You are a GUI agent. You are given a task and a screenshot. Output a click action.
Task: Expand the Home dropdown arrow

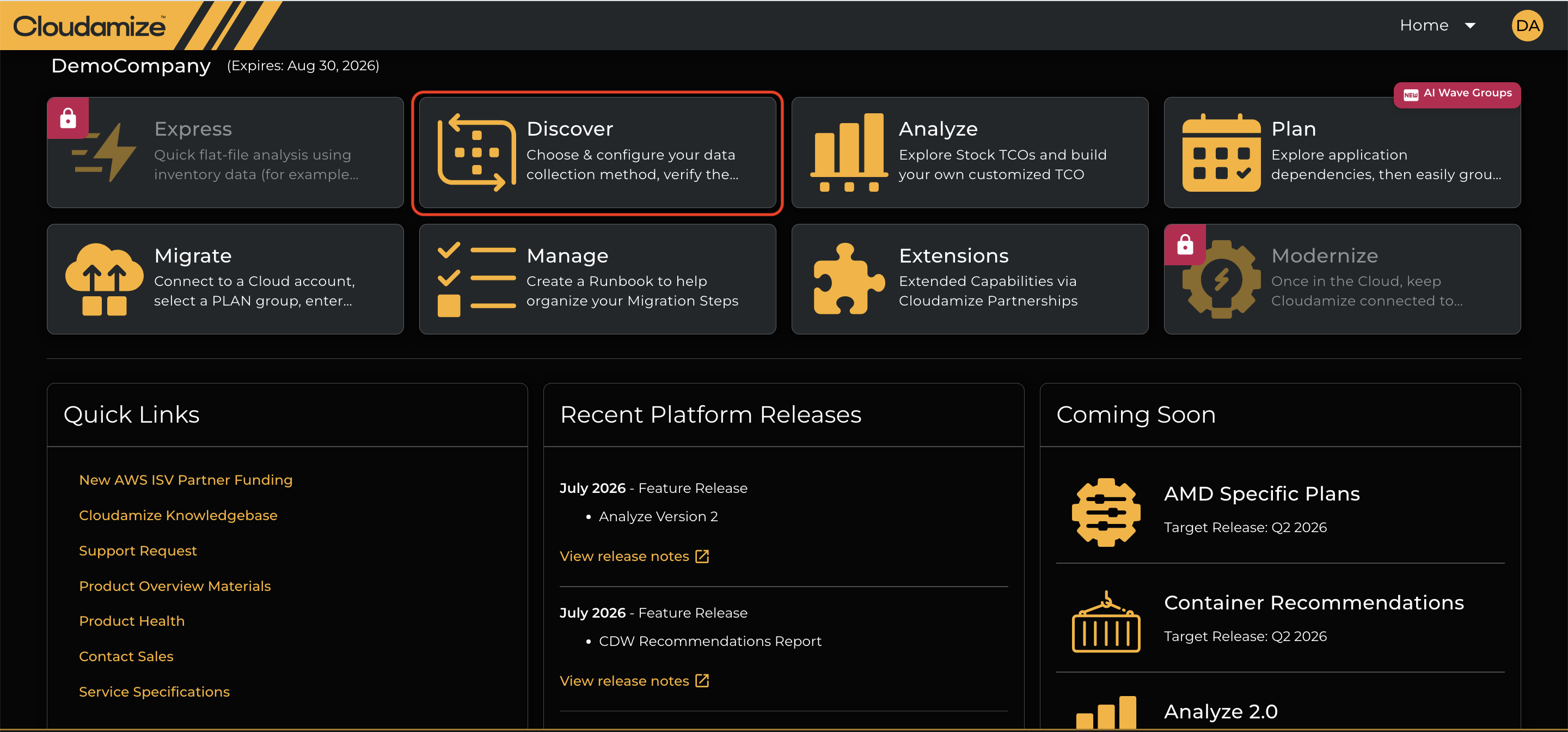click(x=1470, y=26)
